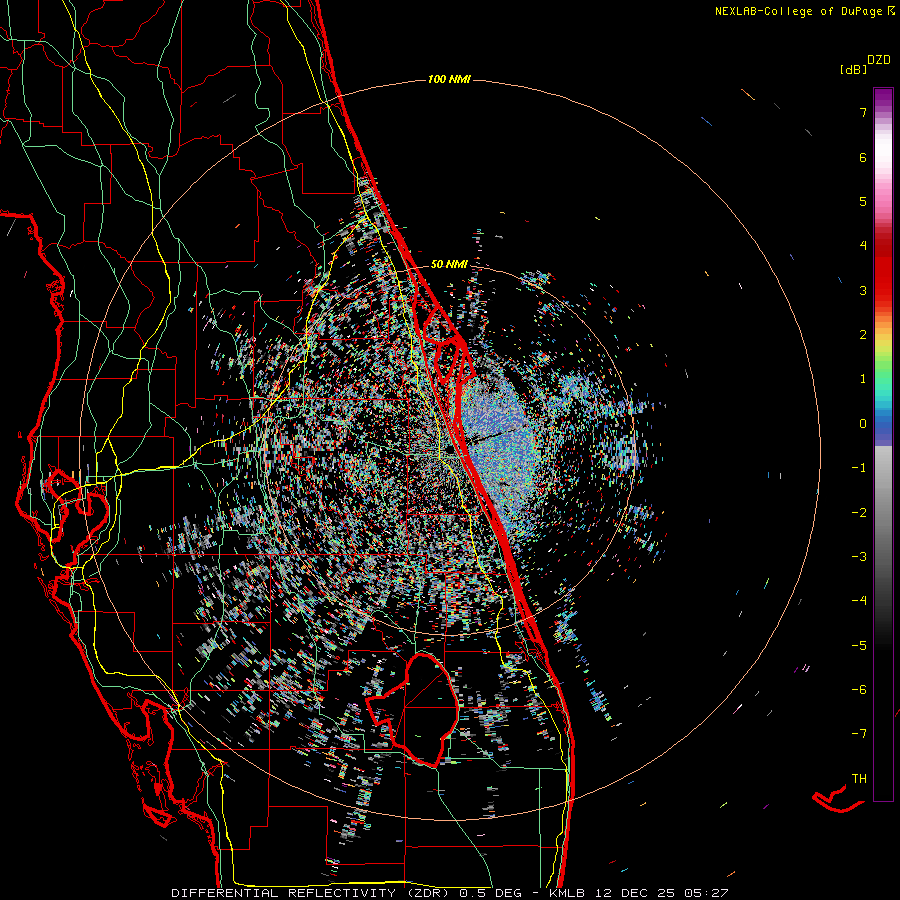Screen dimensions: 900x900
Task: Select scale value 6 on legend
Action: click(863, 157)
